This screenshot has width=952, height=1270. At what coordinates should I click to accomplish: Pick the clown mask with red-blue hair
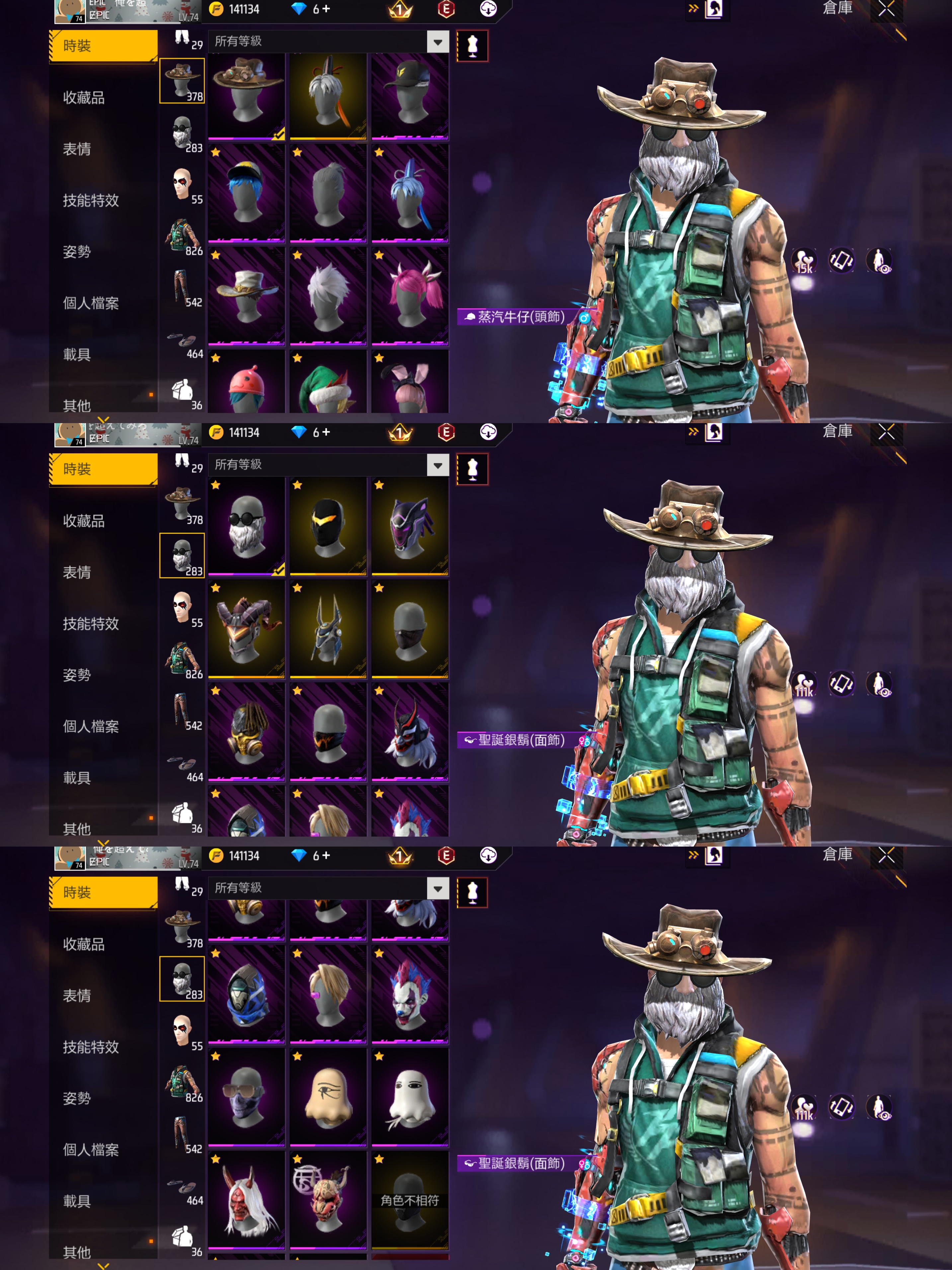point(410,994)
